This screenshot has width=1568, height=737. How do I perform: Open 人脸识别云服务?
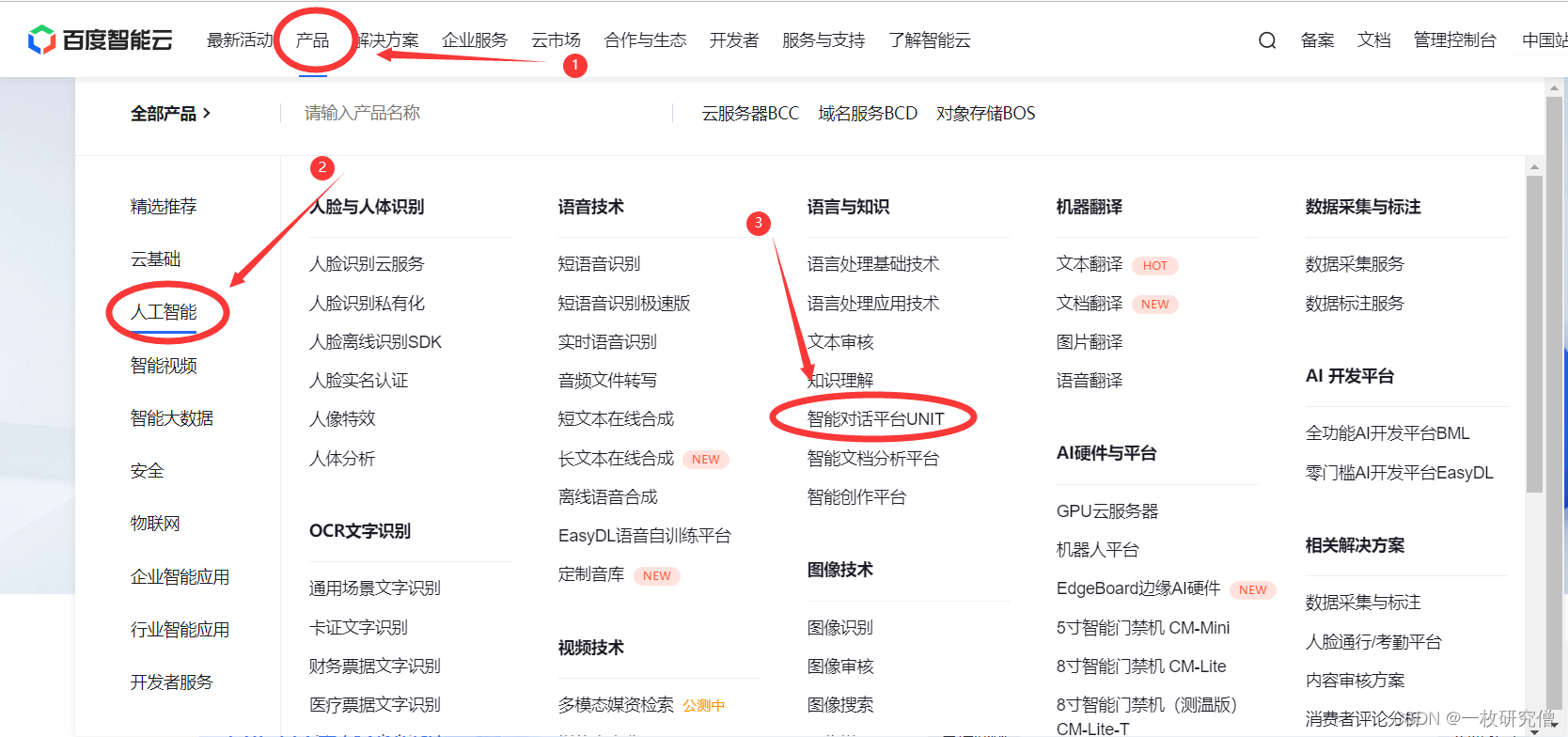coord(367,264)
